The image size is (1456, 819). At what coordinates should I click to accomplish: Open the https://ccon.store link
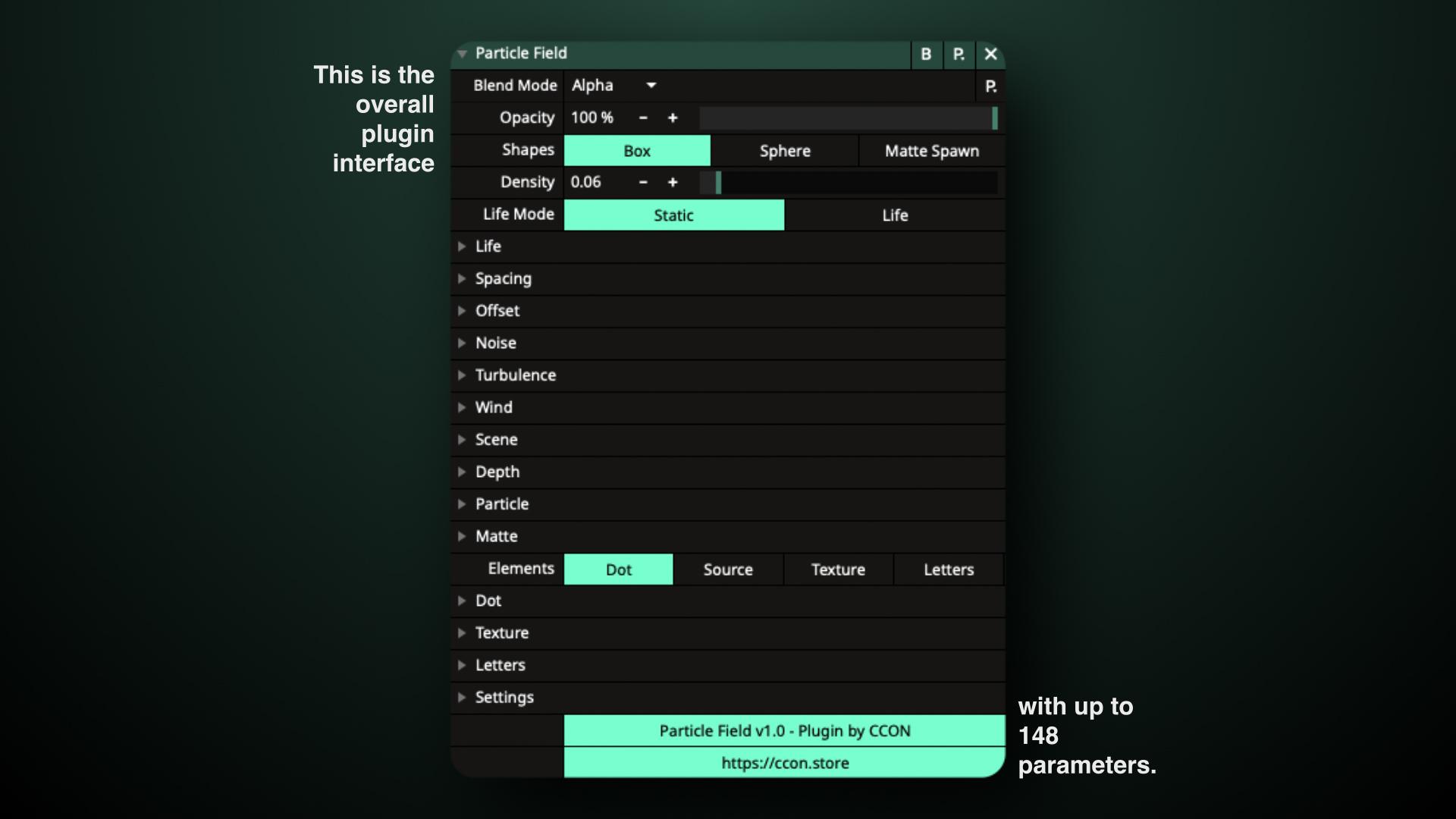(785, 763)
